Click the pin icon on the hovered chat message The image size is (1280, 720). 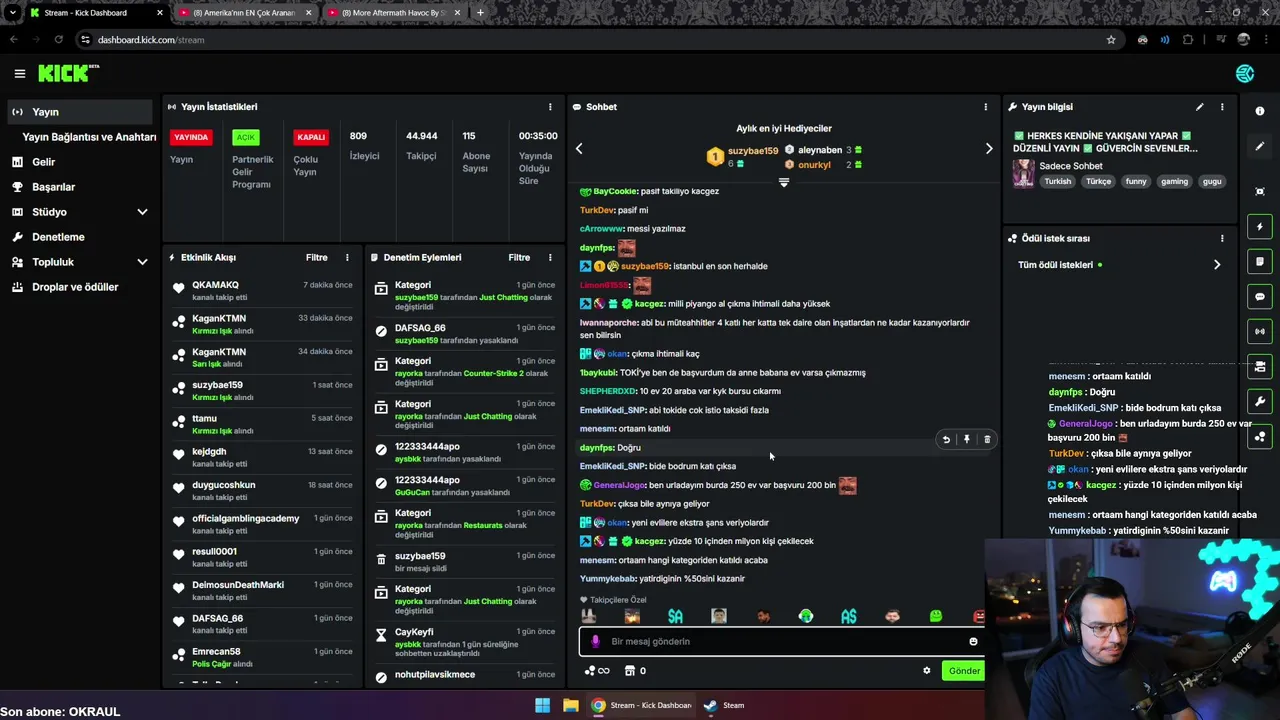coord(966,439)
